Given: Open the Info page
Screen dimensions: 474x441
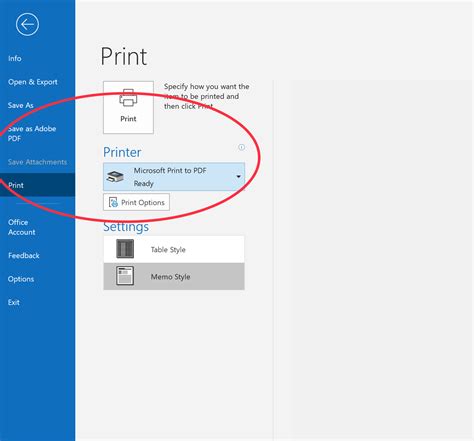Looking at the screenshot, I should 15,58.
